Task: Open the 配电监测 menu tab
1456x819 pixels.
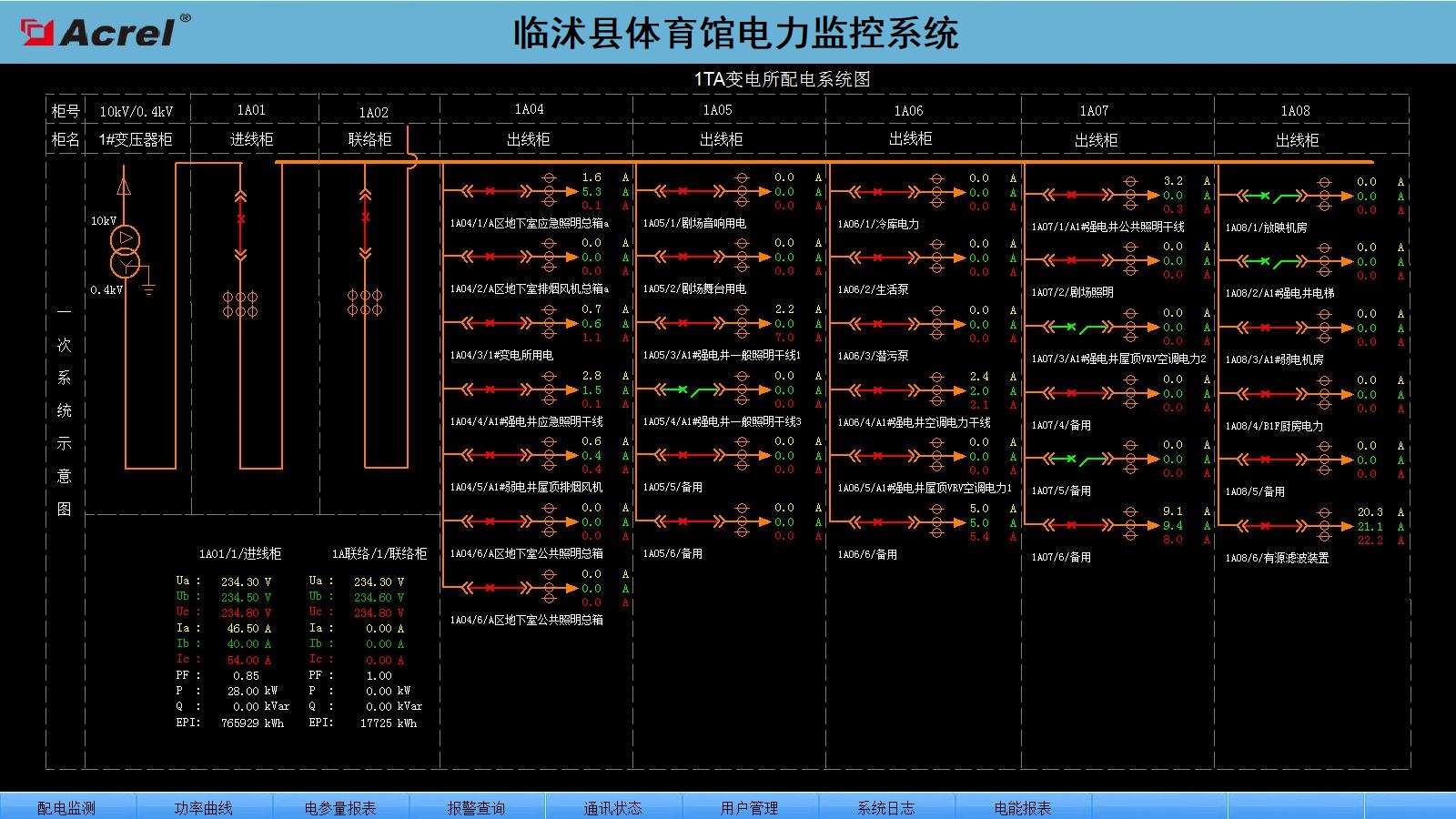Action: click(66, 807)
